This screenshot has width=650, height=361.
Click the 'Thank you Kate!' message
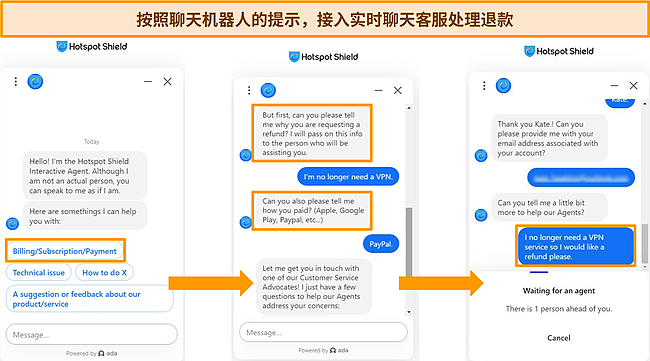[x=549, y=138]
